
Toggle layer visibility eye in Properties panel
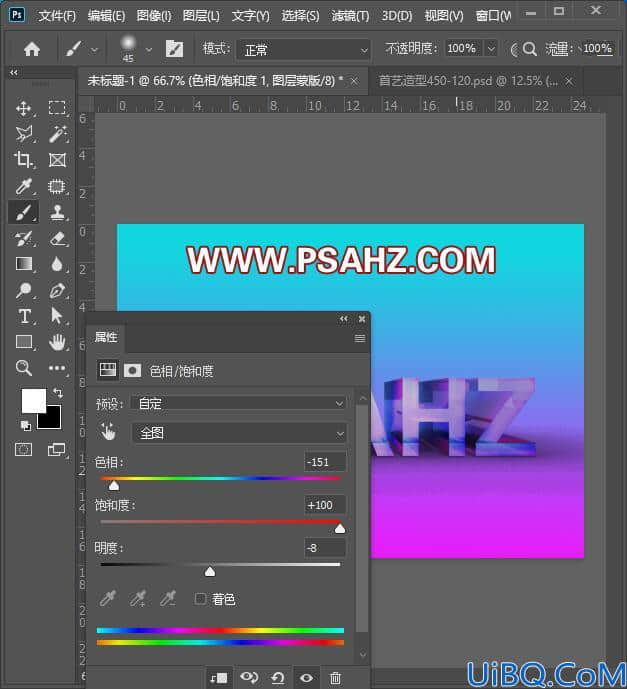(x=306, y=678)
